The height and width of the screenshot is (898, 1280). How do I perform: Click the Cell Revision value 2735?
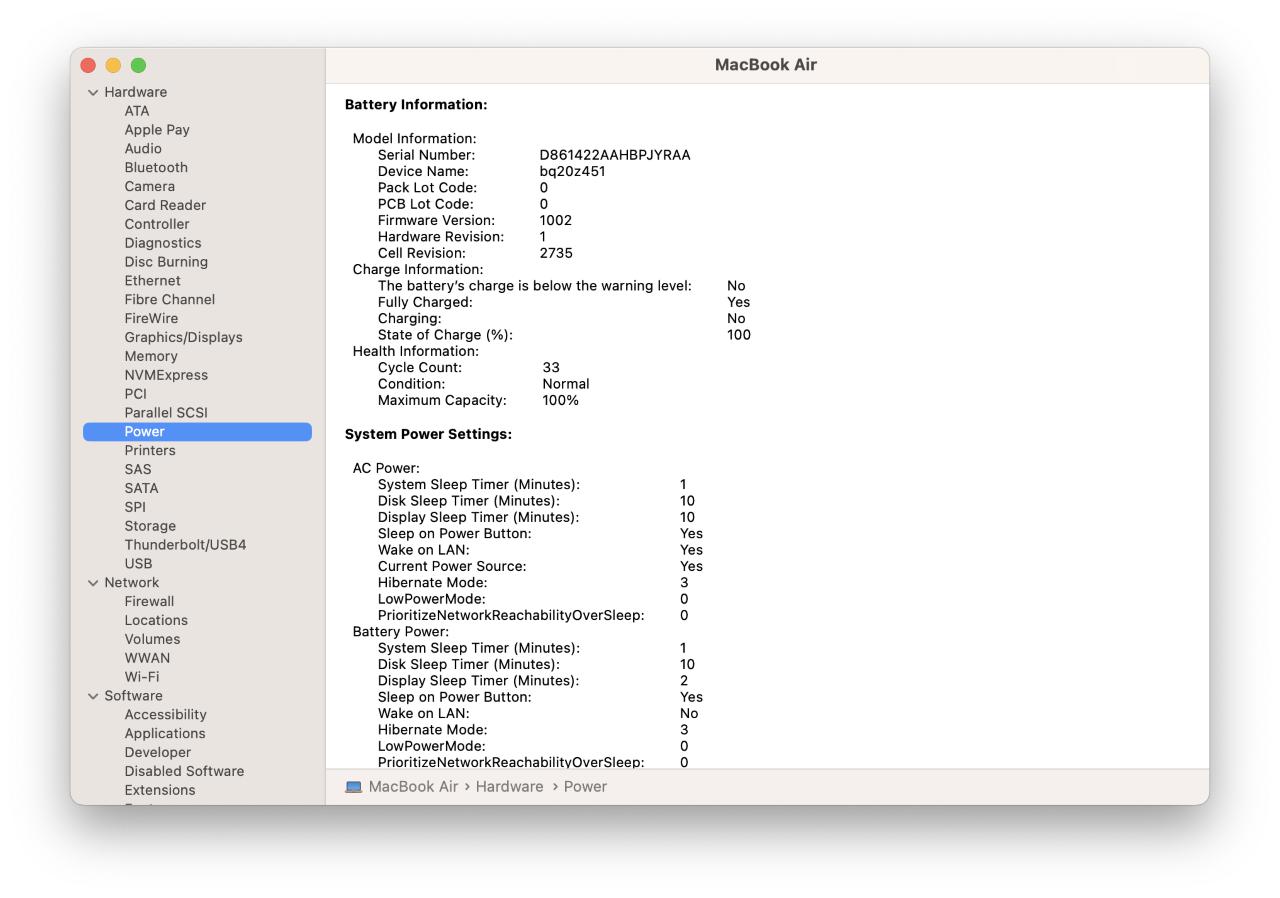(556, 254)
